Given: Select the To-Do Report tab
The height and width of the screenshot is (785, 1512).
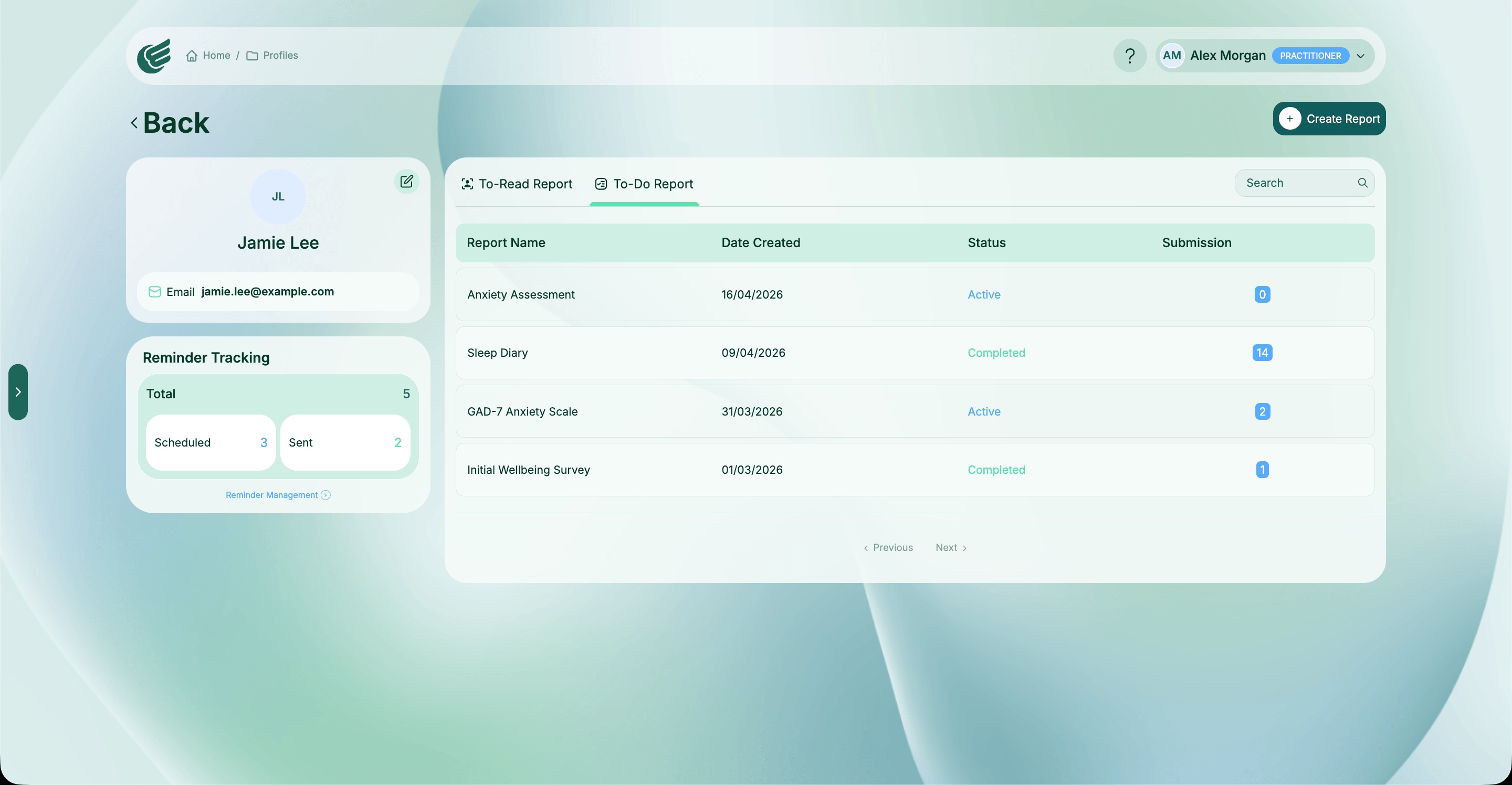Looking at the screenshot, I should pyautogui.click(x=645, y=184).
